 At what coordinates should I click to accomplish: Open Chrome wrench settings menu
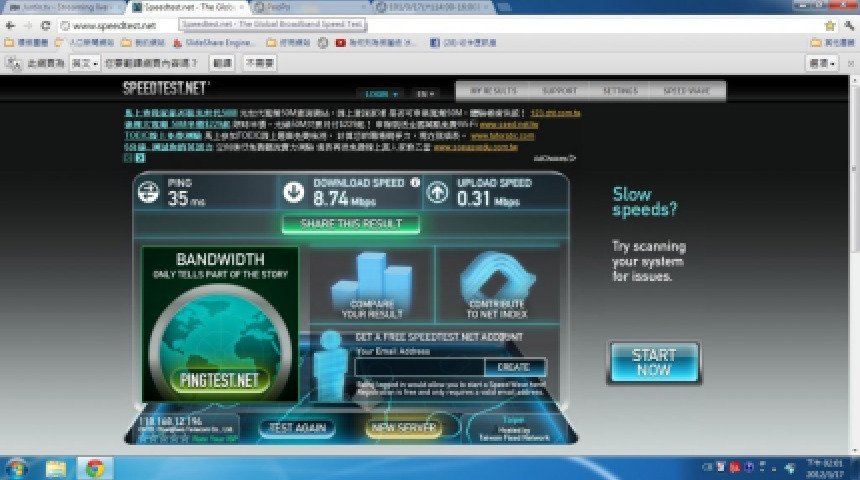click(848, 25)
